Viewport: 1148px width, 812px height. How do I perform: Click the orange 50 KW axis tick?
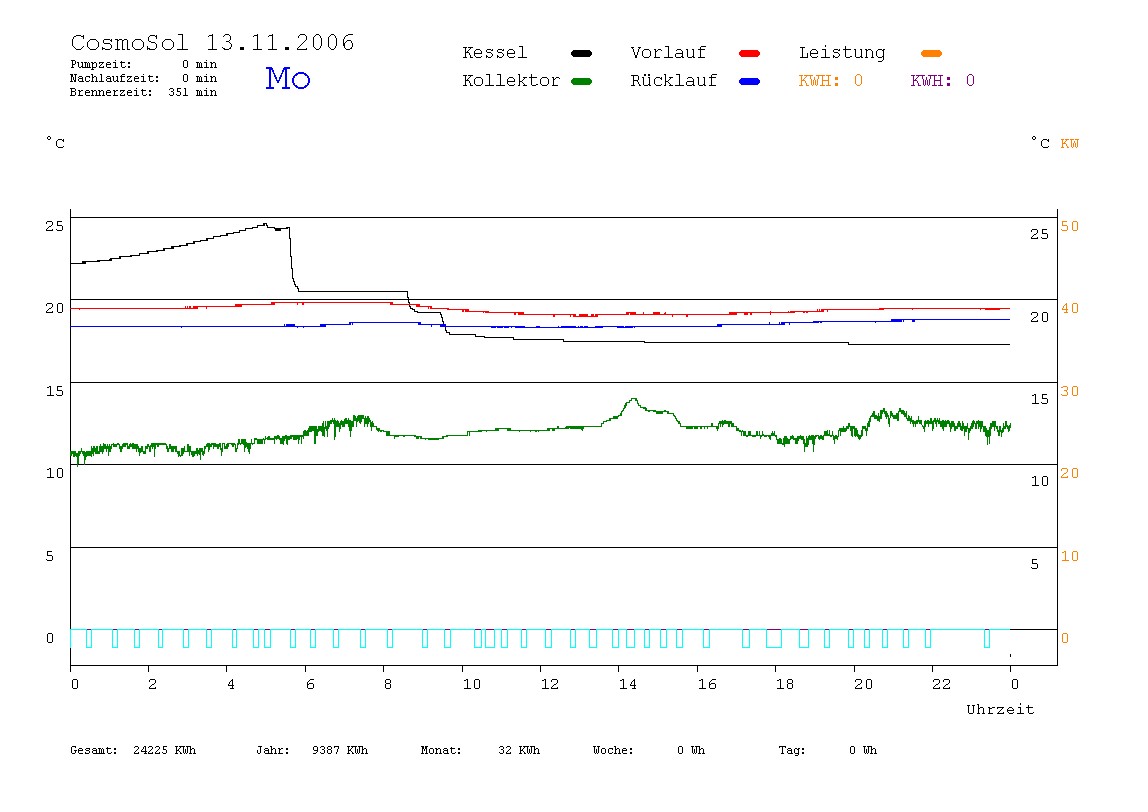coord(1070,226)
